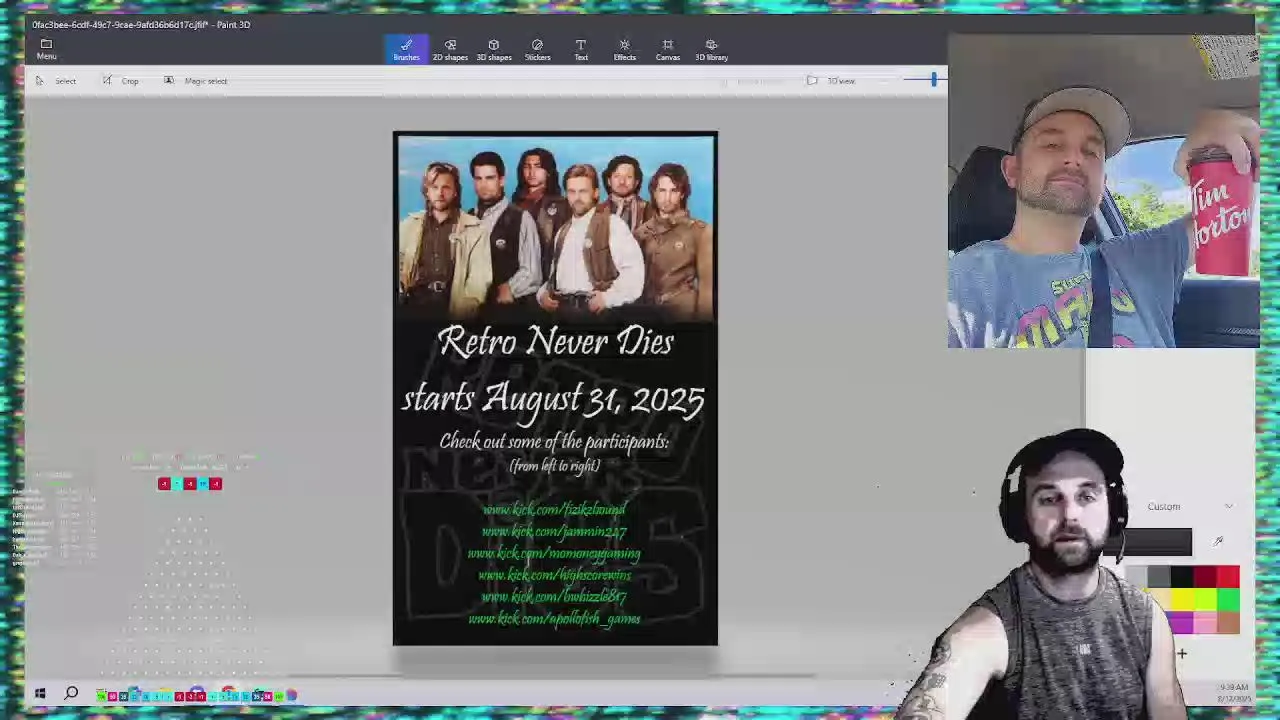Open the 2D shapes tool

pyautogui.click(x=450, y=49)
